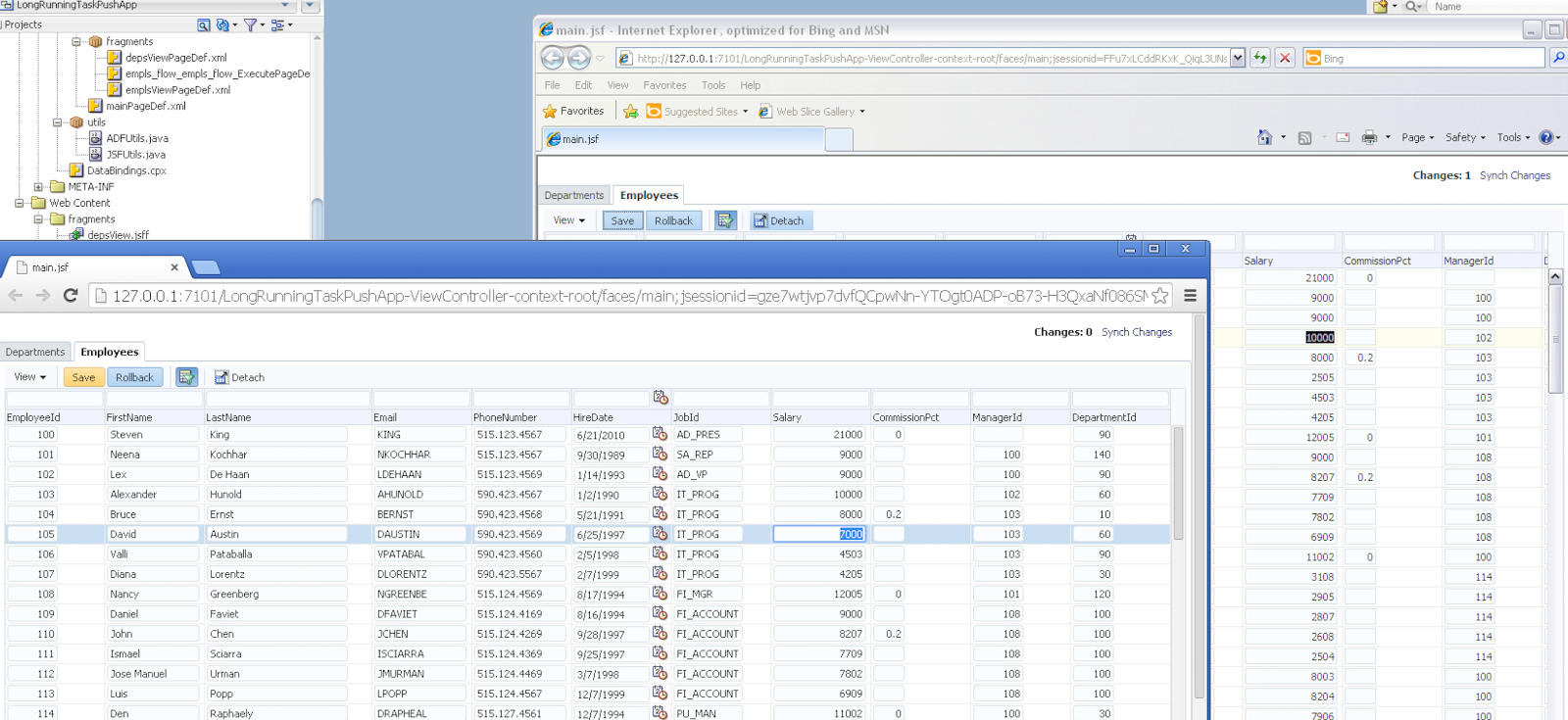Open the Projects panel filter icon

click(x=251, y=24)
